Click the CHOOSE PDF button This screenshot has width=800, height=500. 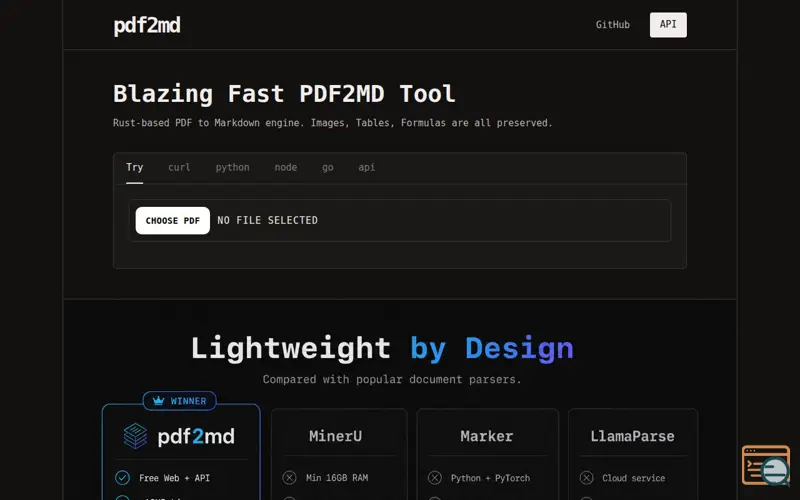(x=172, y=220)
